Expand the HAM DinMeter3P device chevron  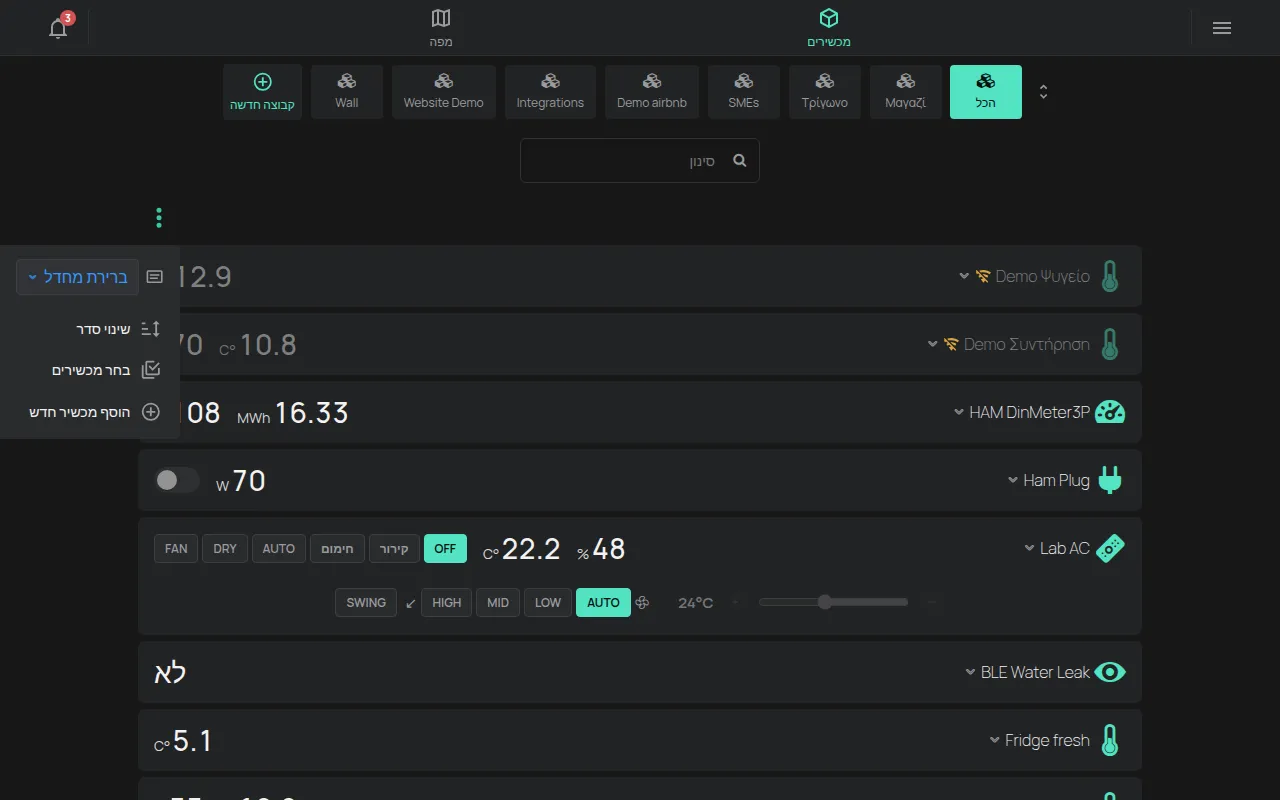point(958,412)
